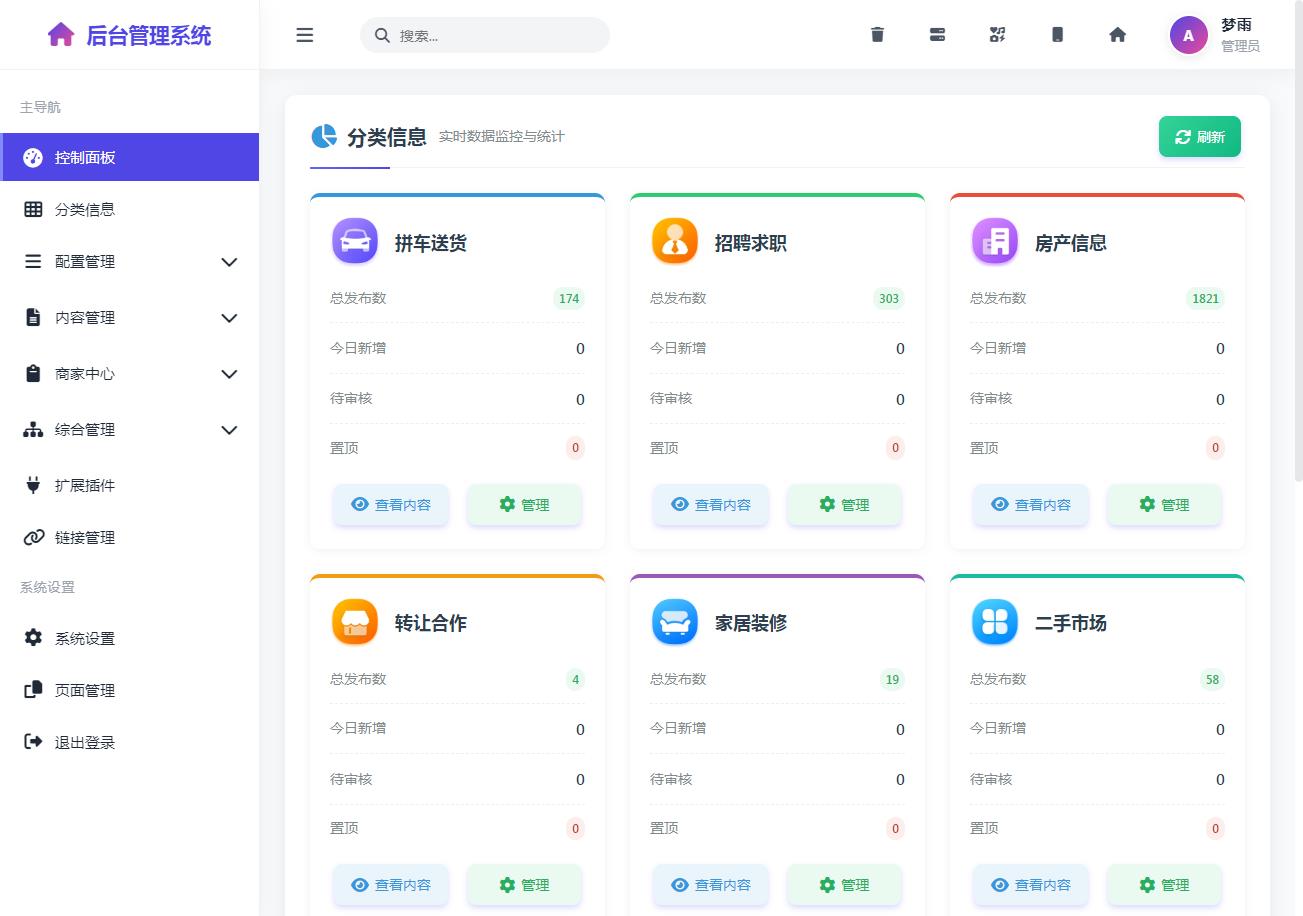This screenshot has width=1303, height=916.
Task: Toggle sidebar with the hamburger menu icon
Action: click(x=305, y=35)
